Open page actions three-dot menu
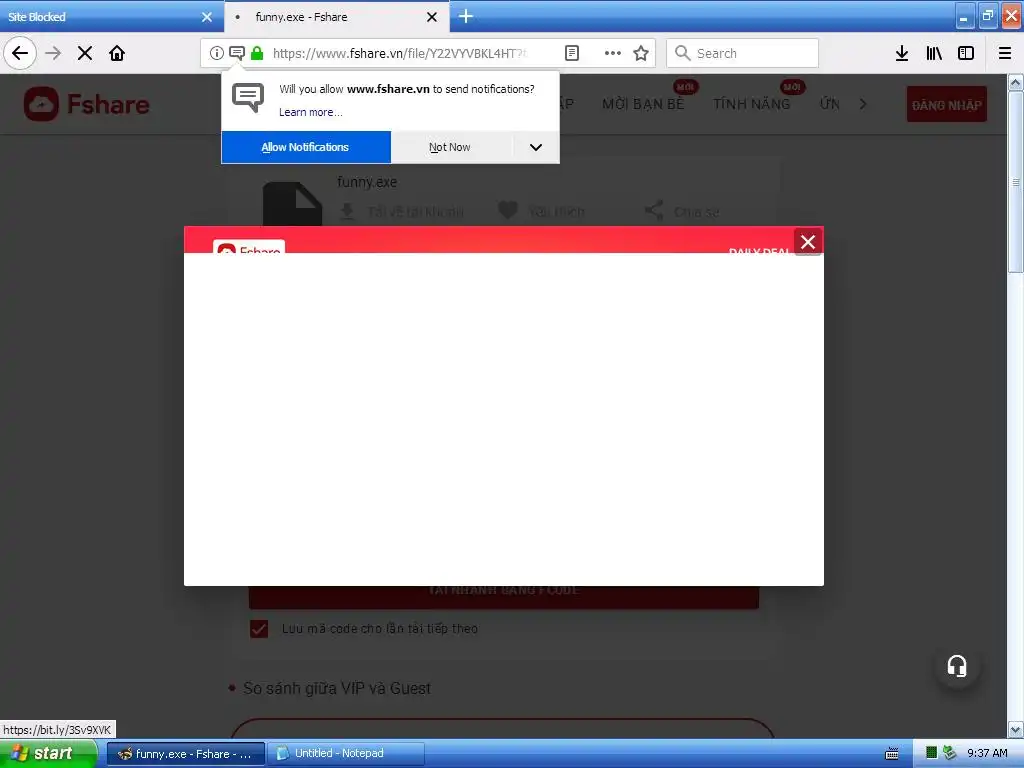 click(613, 53)
